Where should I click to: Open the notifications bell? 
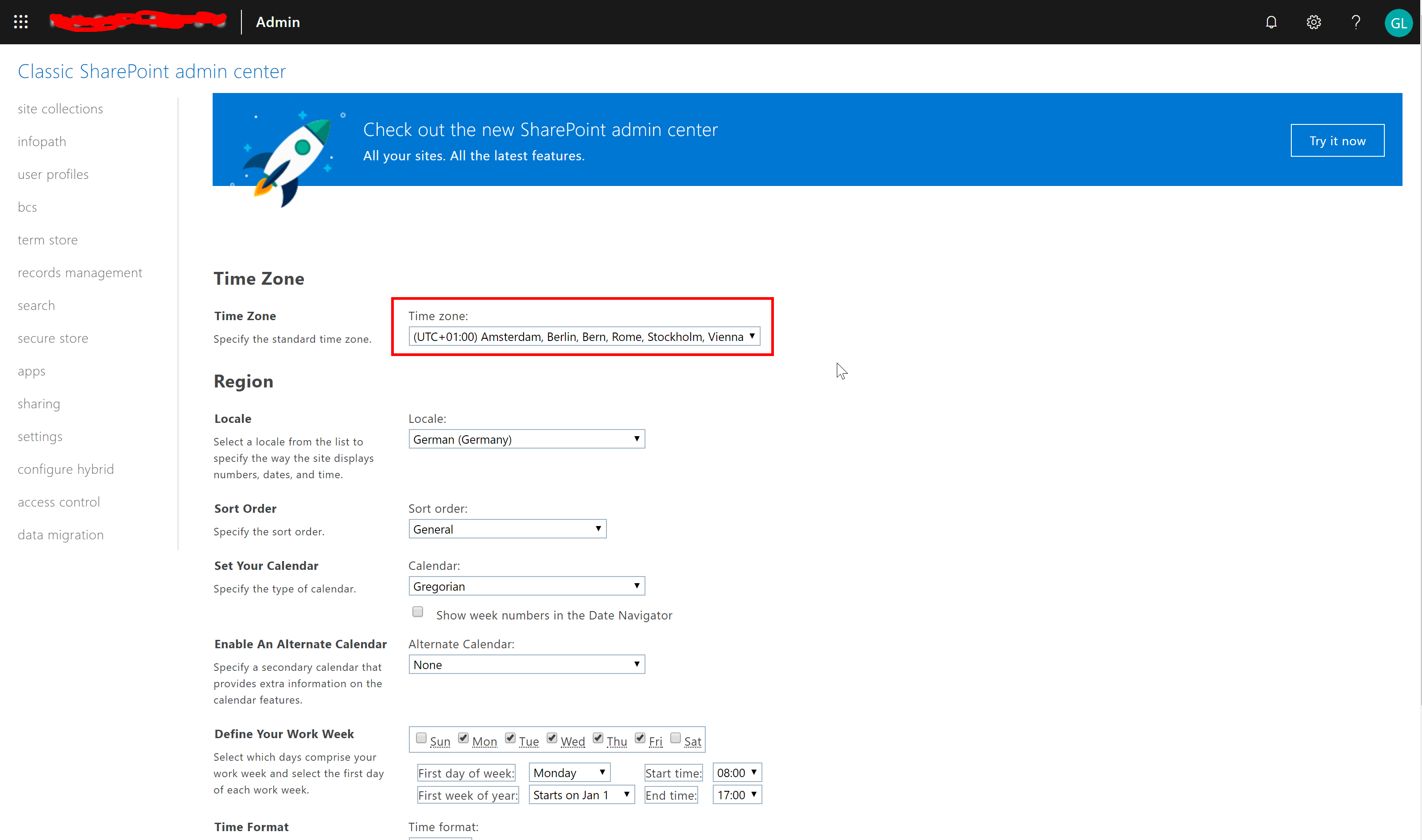pyautogui.click(x=1271, y=22)
